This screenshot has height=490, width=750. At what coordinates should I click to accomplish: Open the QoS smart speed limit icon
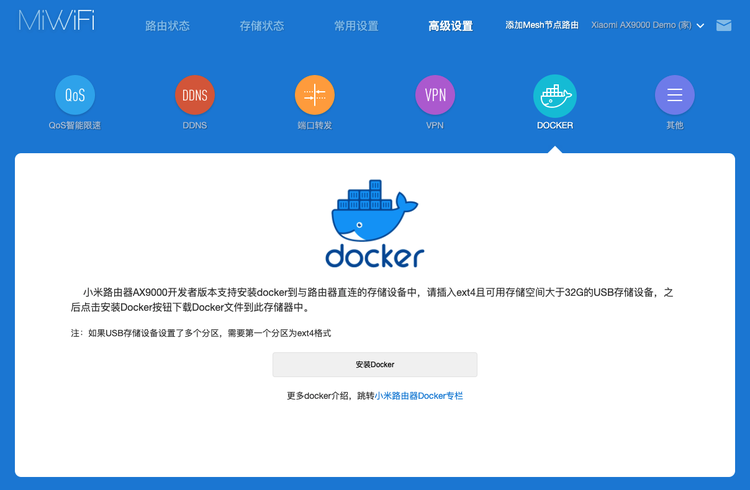tap(75, 95)
